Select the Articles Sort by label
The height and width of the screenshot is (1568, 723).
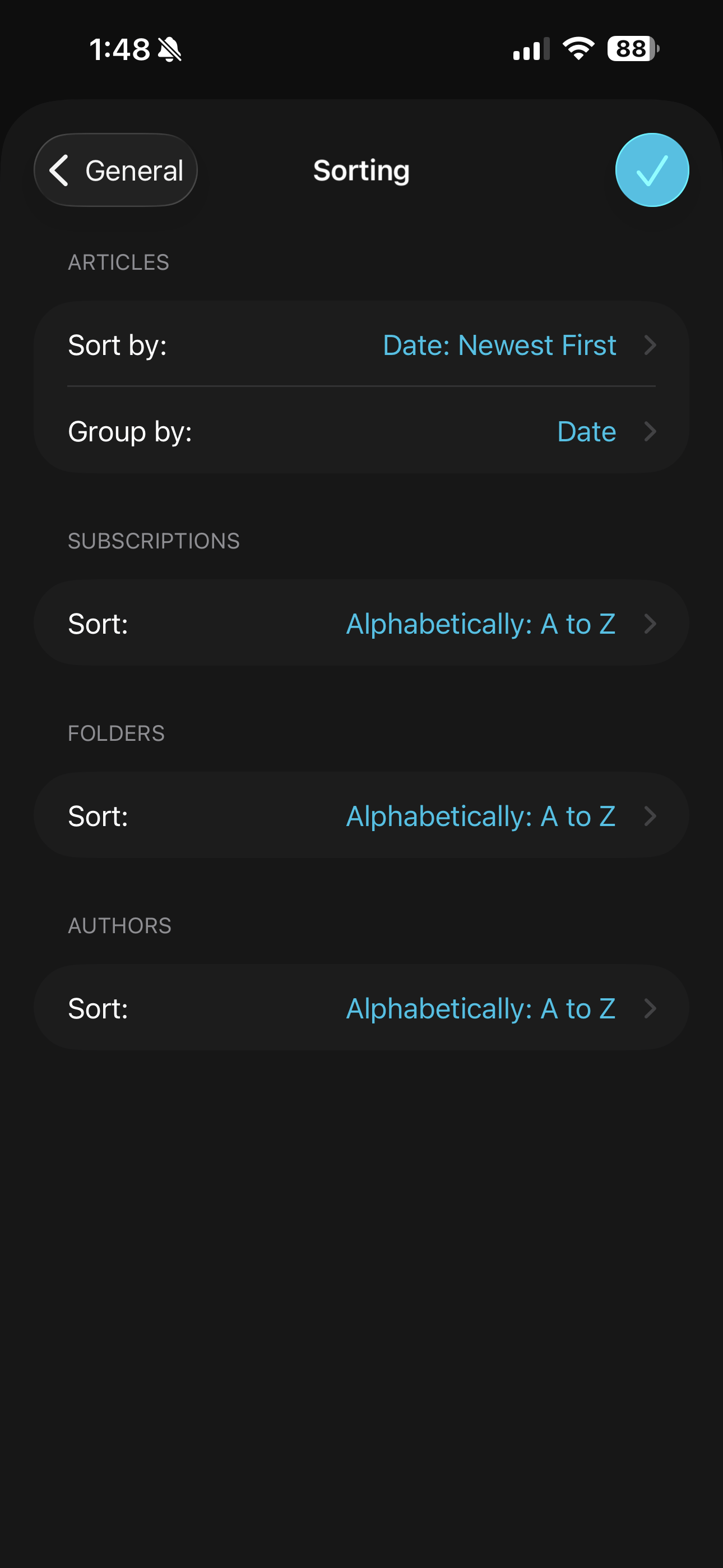point(118,345)
